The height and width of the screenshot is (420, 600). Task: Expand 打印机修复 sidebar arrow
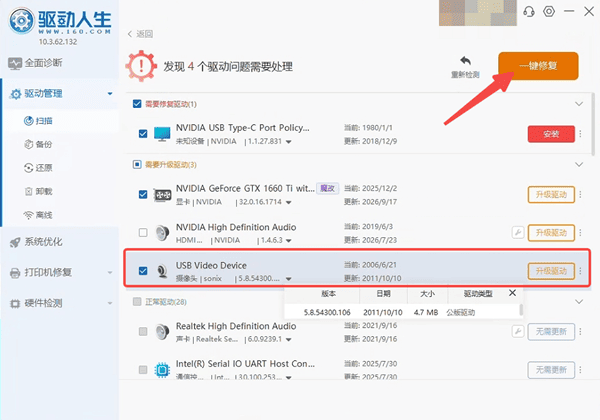pyautogui.click(x=110, y=273)
